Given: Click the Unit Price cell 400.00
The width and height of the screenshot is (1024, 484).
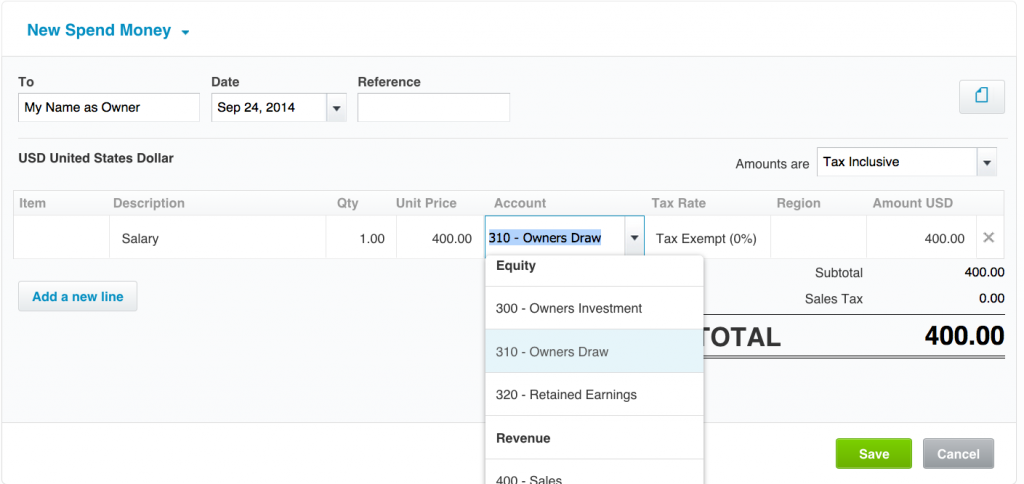Looking at the screenshot, I should tap(440, 238).
